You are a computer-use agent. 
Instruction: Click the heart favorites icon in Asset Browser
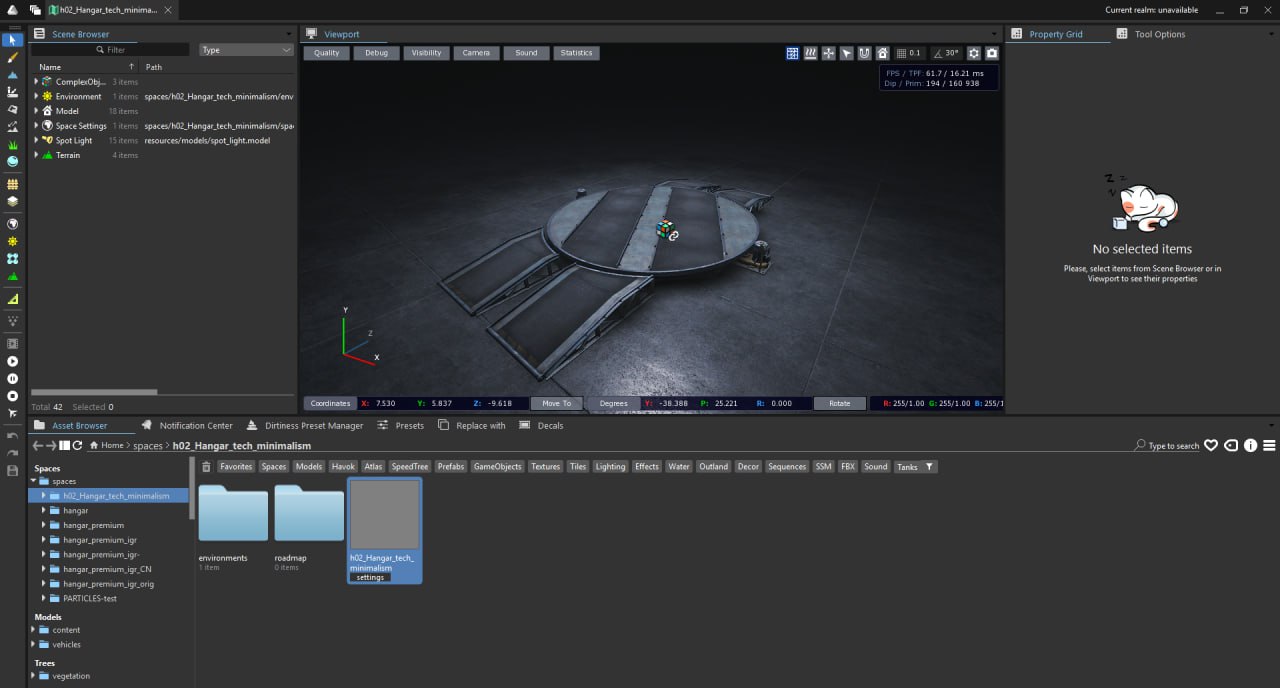(x=1211, y=446)
